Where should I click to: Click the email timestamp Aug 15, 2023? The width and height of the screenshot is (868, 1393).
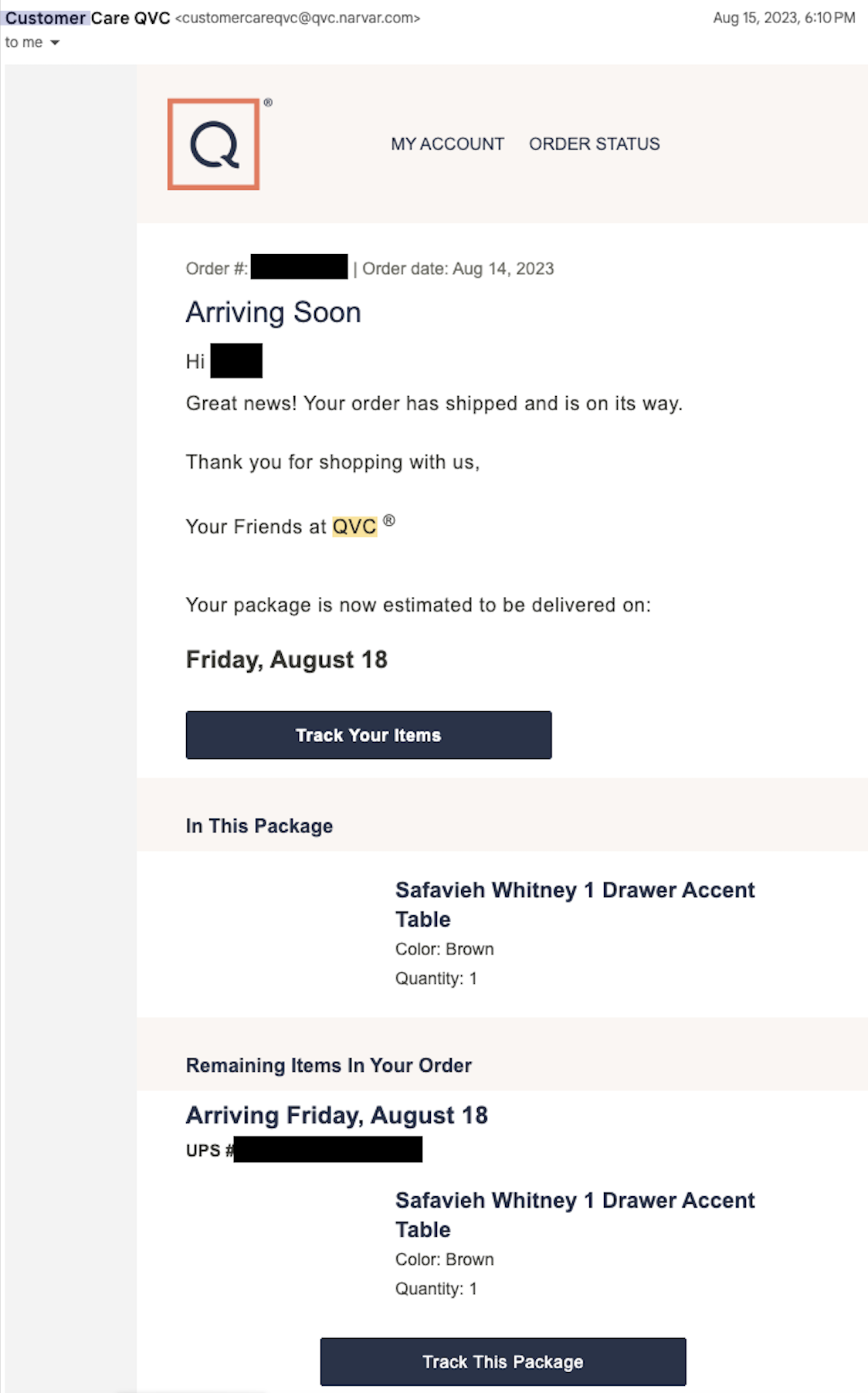(783, 18)
